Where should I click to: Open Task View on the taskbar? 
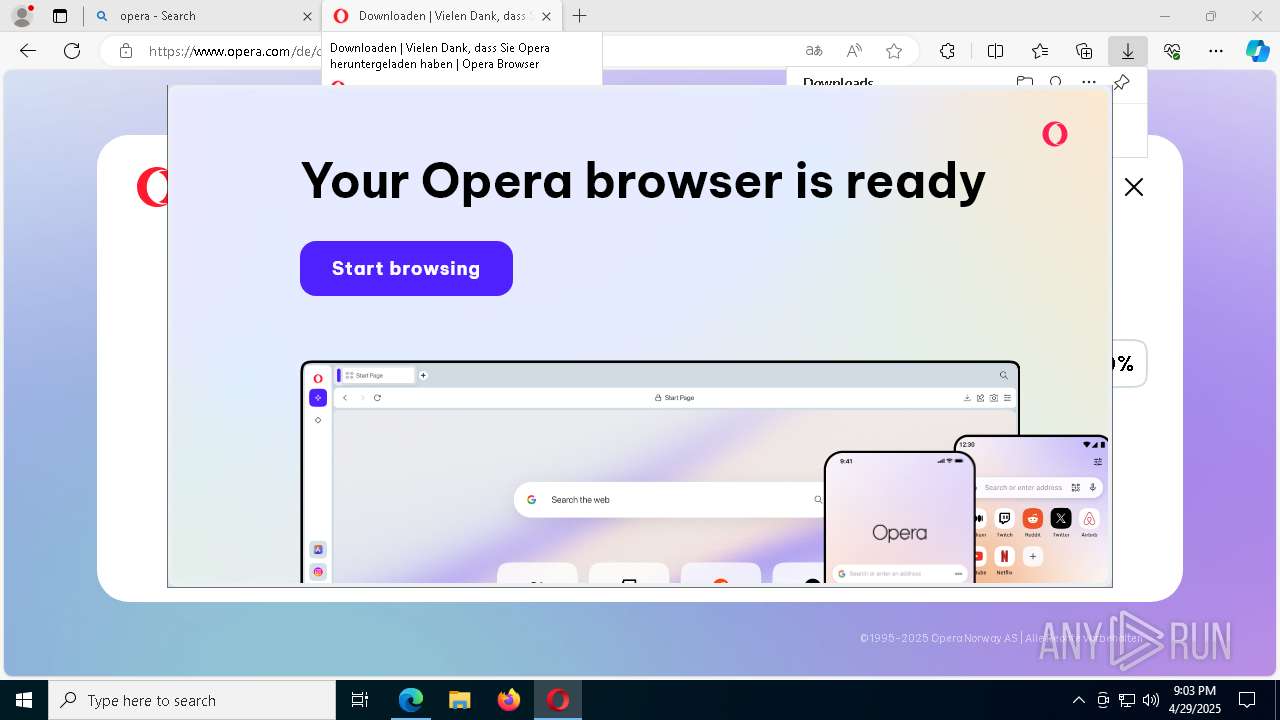coord(360,700)
